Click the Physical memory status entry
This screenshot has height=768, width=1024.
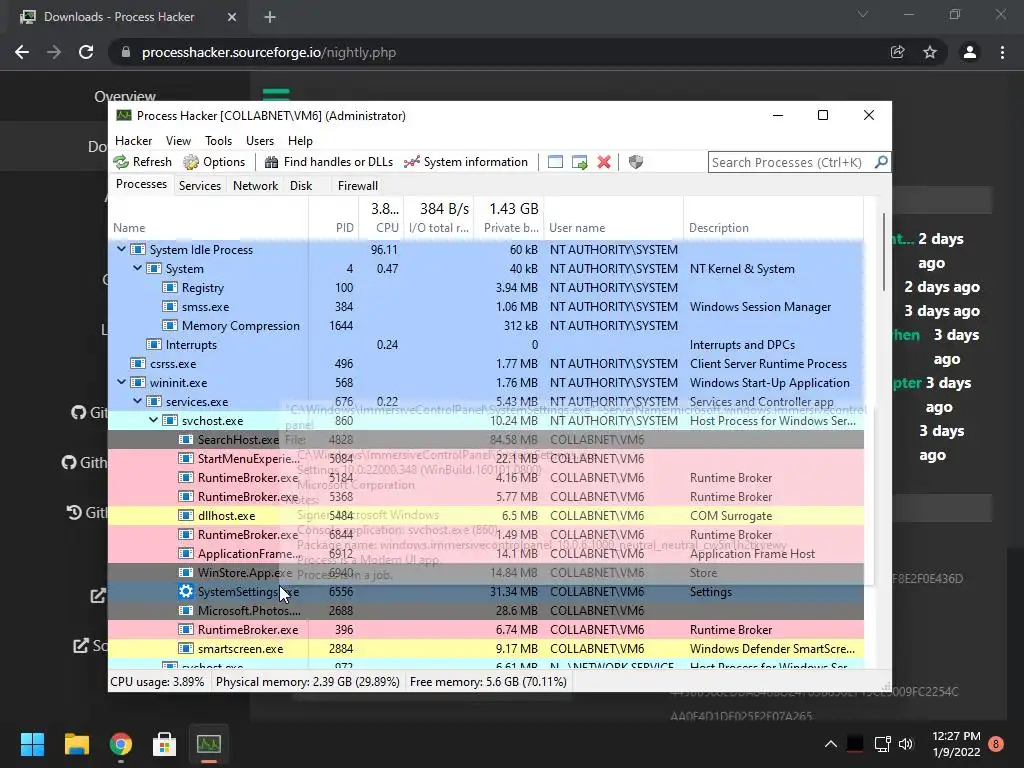307,682
